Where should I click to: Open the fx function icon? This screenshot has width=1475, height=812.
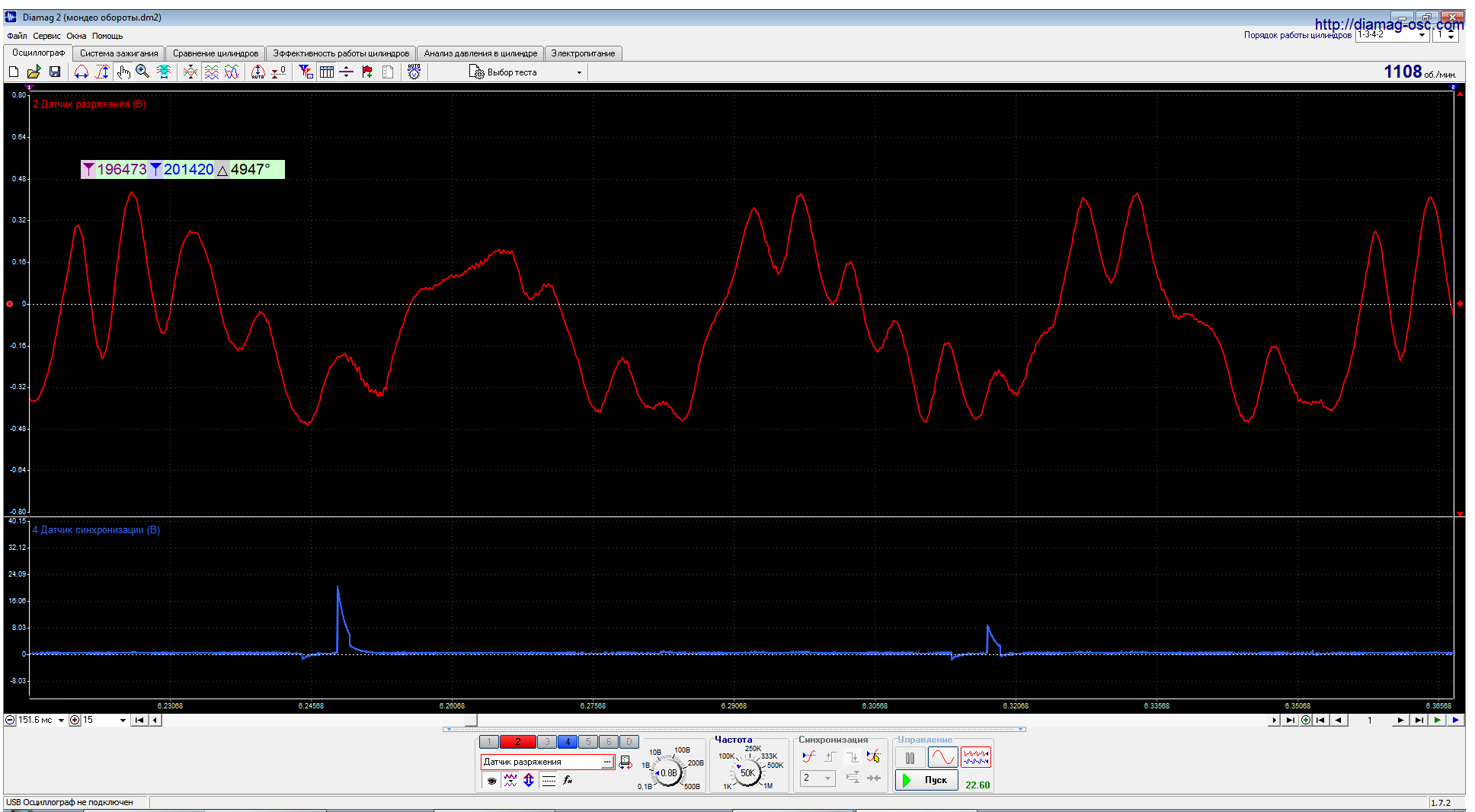[x=568, y=780]
